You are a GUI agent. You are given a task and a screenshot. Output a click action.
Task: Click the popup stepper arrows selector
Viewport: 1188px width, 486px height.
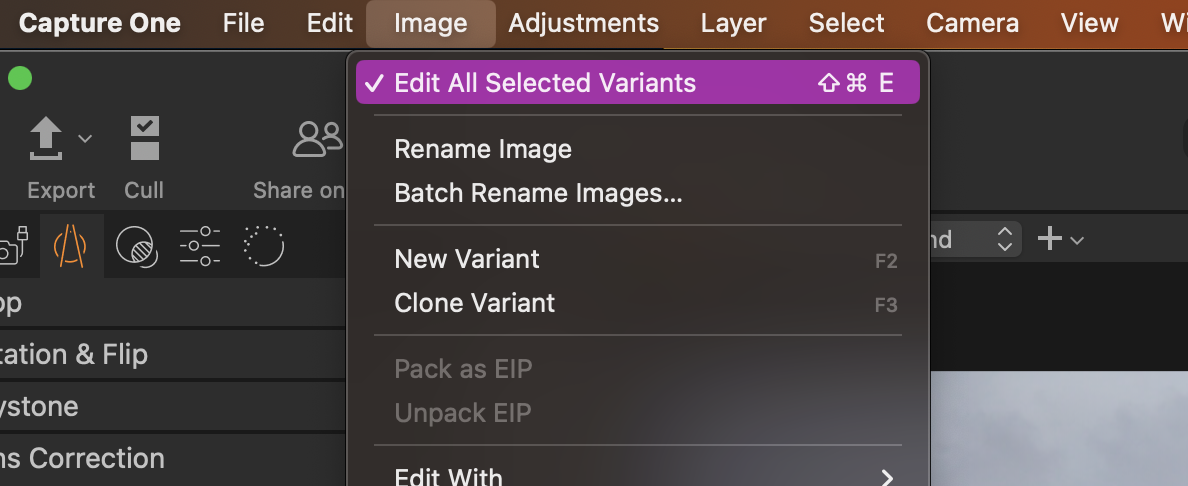1005,239
